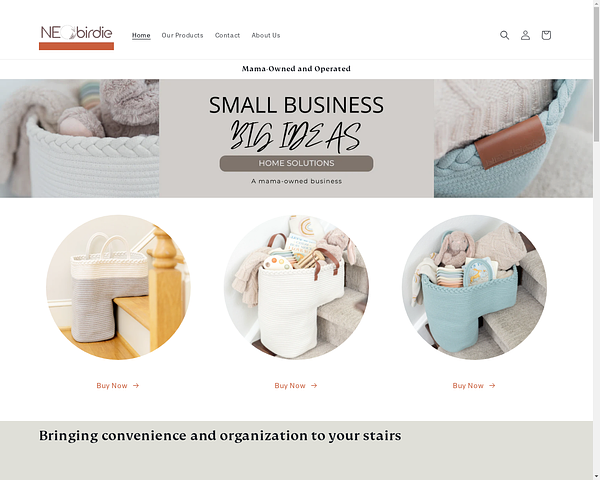Open the Our Products menu item

183,35
